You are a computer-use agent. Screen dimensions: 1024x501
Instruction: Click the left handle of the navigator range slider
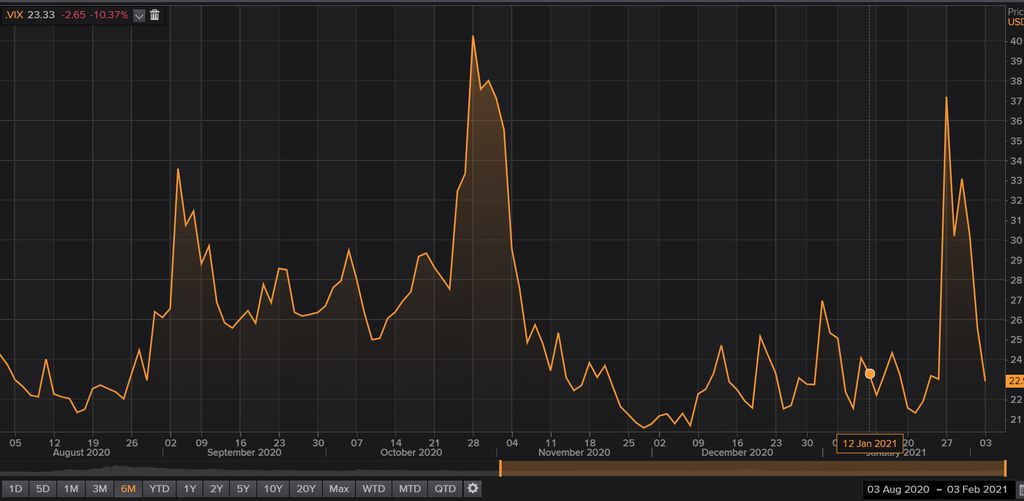(x=500, y=468)
